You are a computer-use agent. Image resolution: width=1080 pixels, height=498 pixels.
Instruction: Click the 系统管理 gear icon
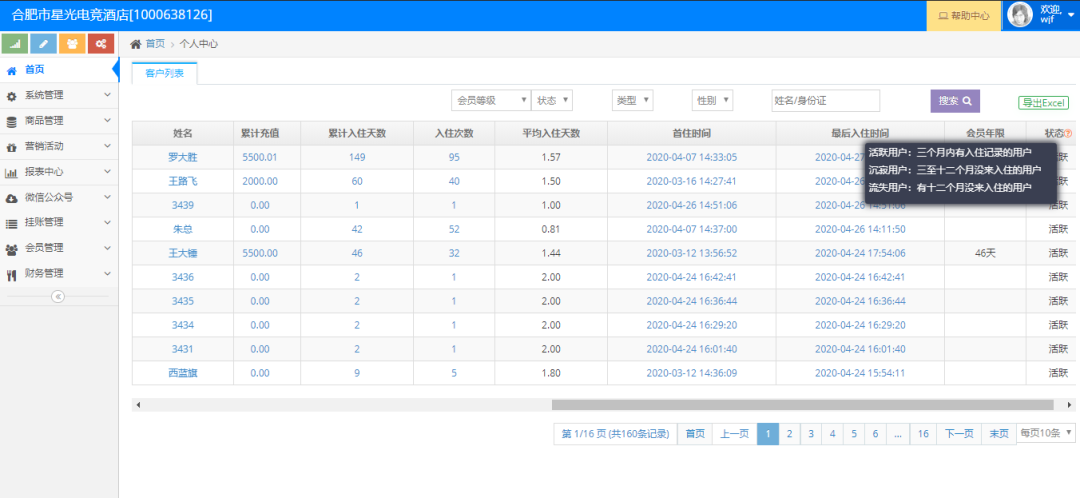point(11,96)
